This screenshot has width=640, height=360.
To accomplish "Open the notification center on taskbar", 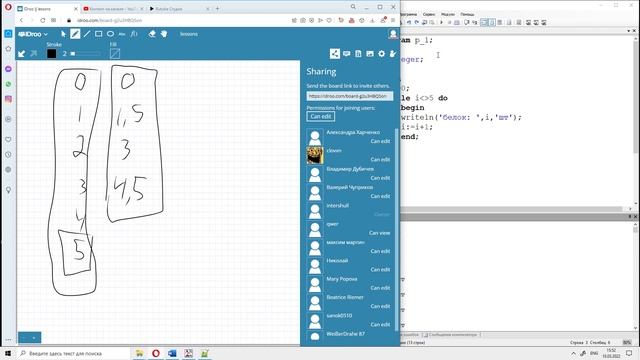I will click(x=629, y=353).
